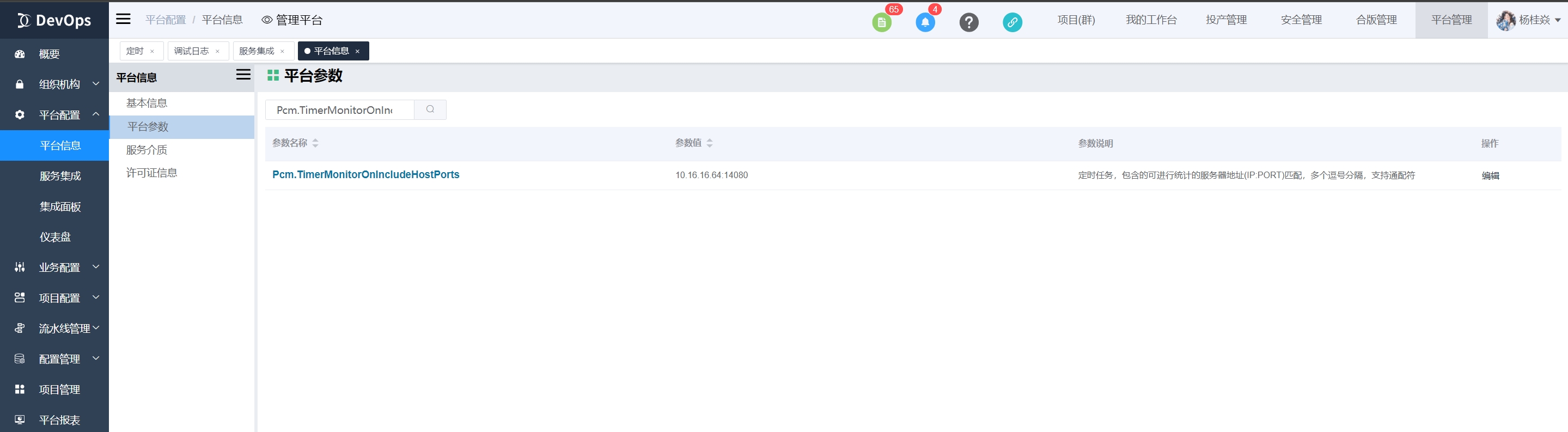
Task: Switch to the 调试日志 tab
Action: 191,51
